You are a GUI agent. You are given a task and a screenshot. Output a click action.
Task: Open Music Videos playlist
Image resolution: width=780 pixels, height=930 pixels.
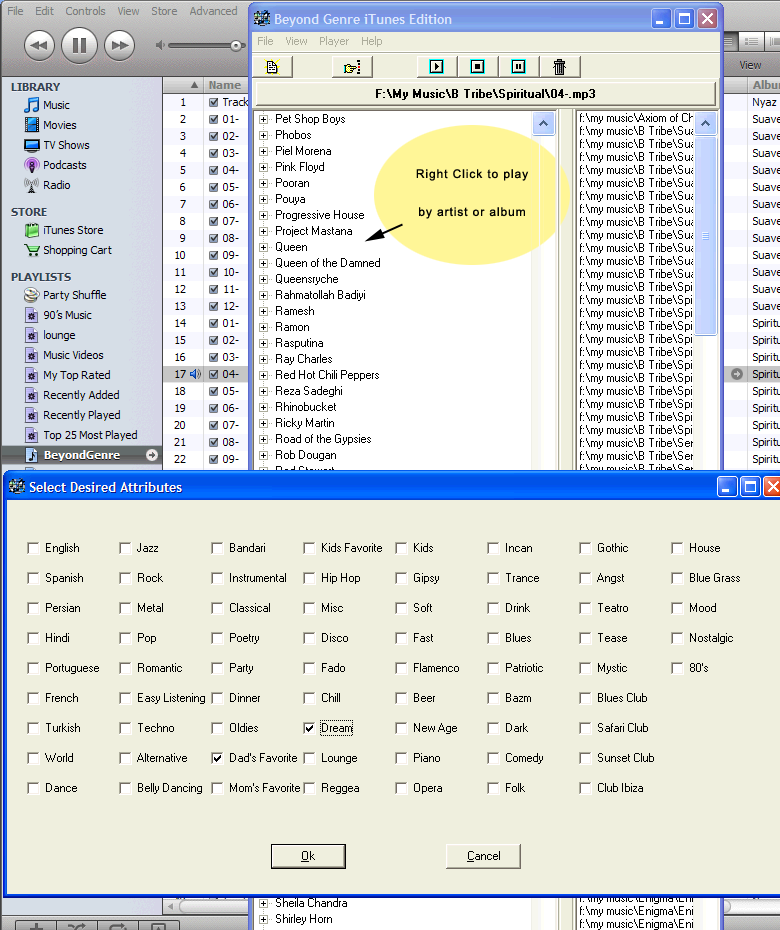coord(73,355)
